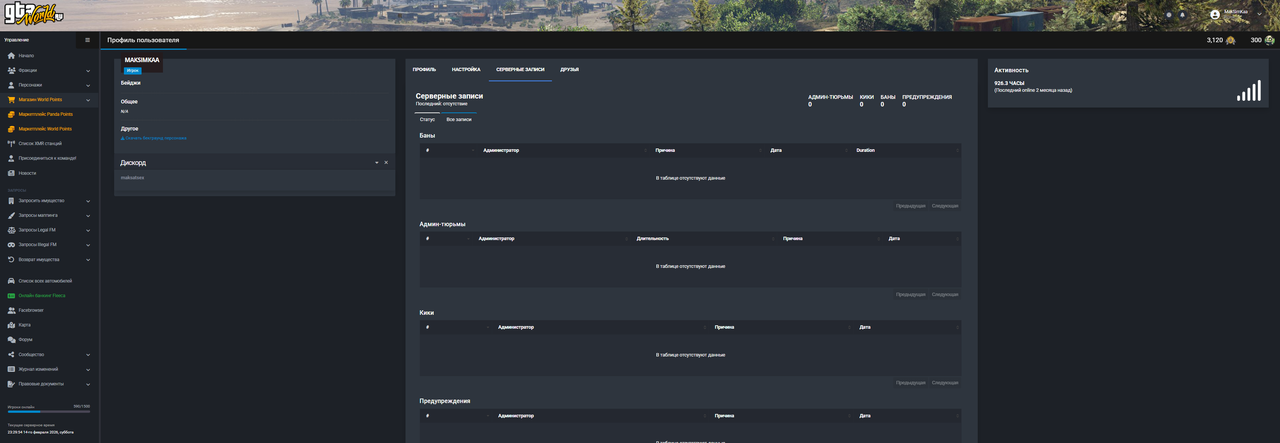This screenshot has width=1280, height=443.
Task: Switch to the Профиль tab
Action: [x=424, y=69]
